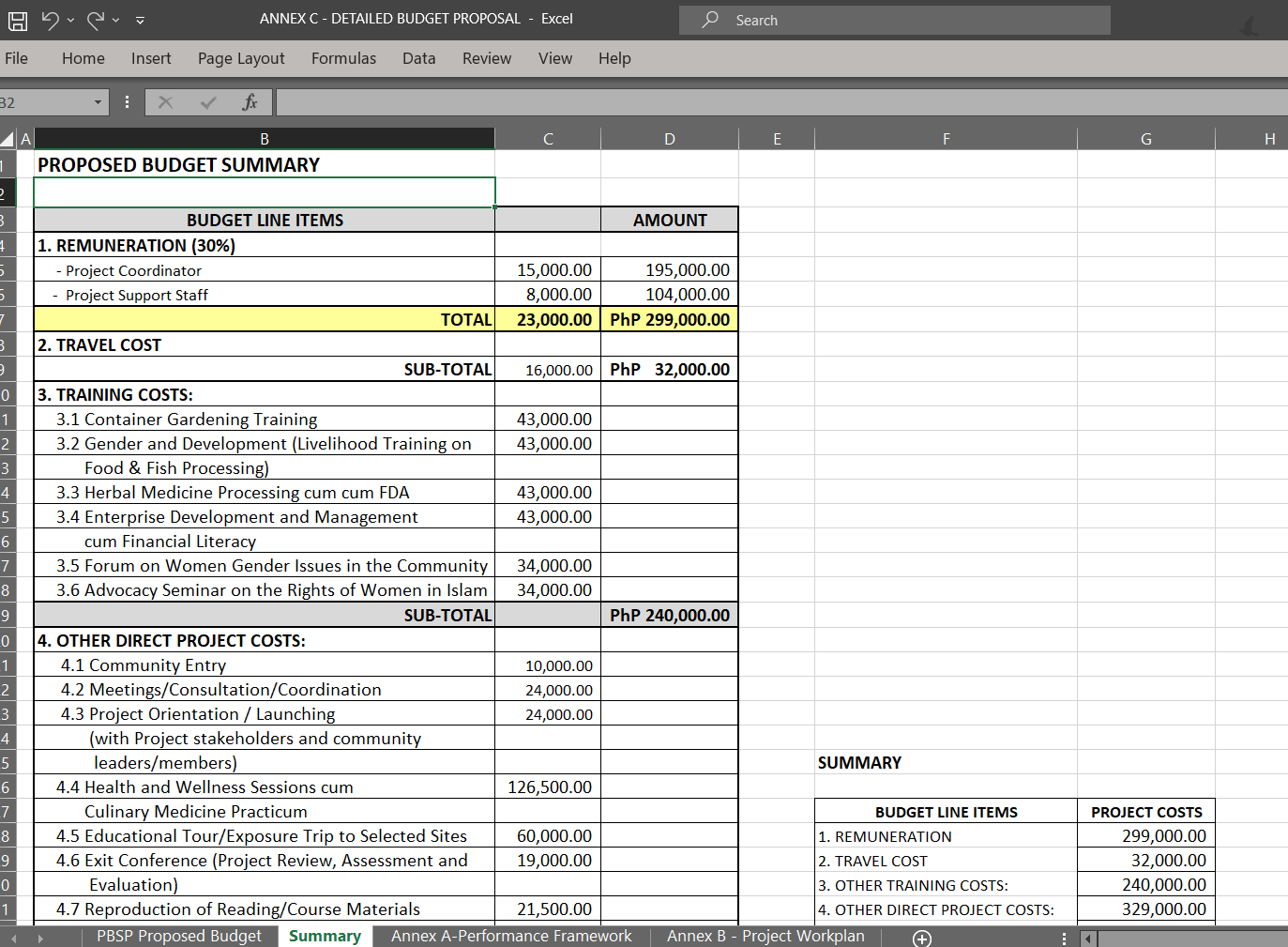Select '4.1 Community Entry' cell

265,664
